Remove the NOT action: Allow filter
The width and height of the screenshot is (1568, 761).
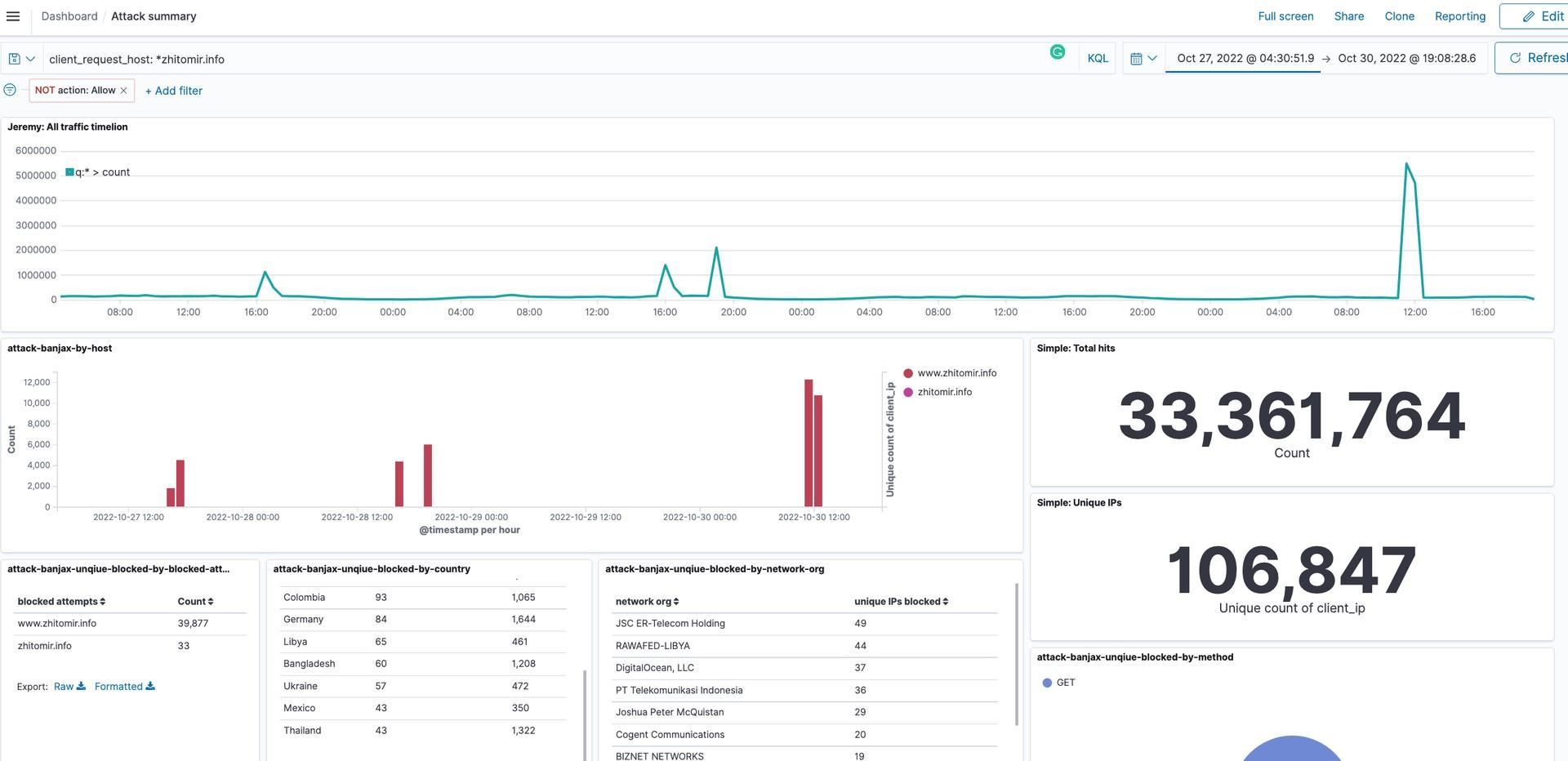tap(124, 91)
